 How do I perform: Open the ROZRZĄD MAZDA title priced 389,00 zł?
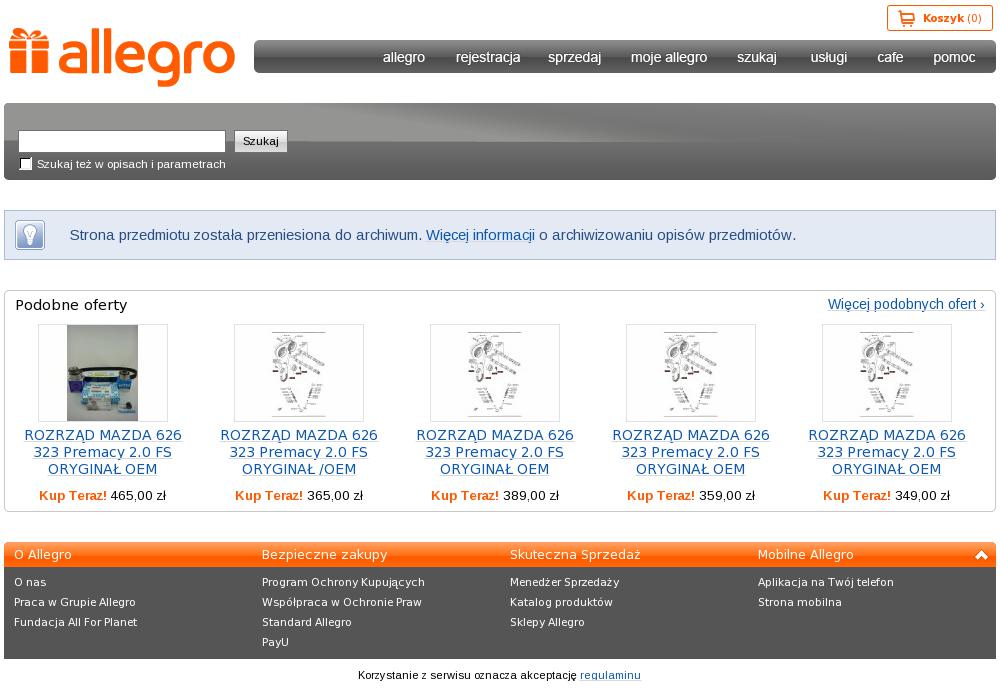click(495, 452)
